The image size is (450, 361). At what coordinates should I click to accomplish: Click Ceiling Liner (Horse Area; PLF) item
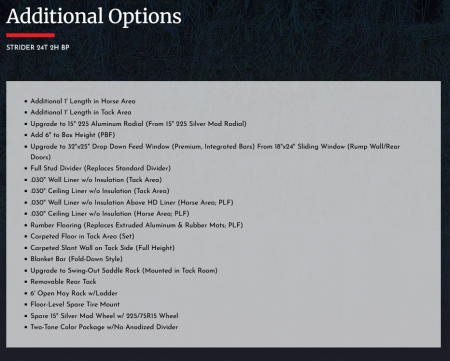click(x=110, y=214)
